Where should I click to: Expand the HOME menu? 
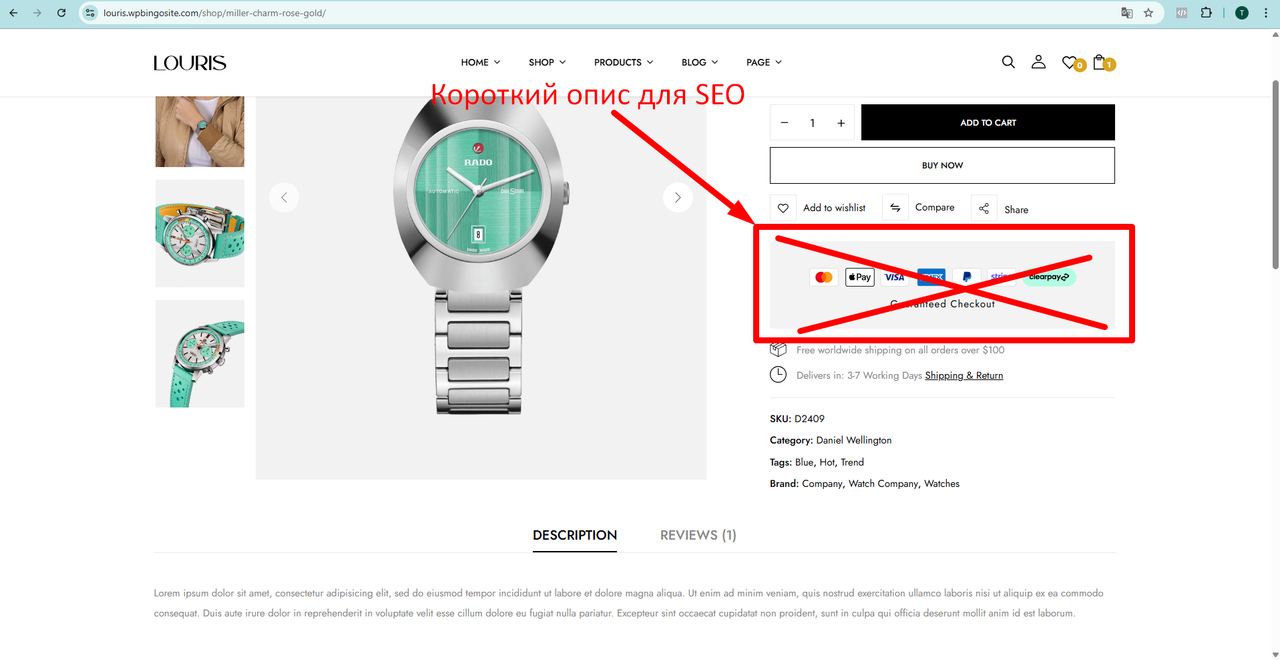pyautogui.click(x=481, y=62)
